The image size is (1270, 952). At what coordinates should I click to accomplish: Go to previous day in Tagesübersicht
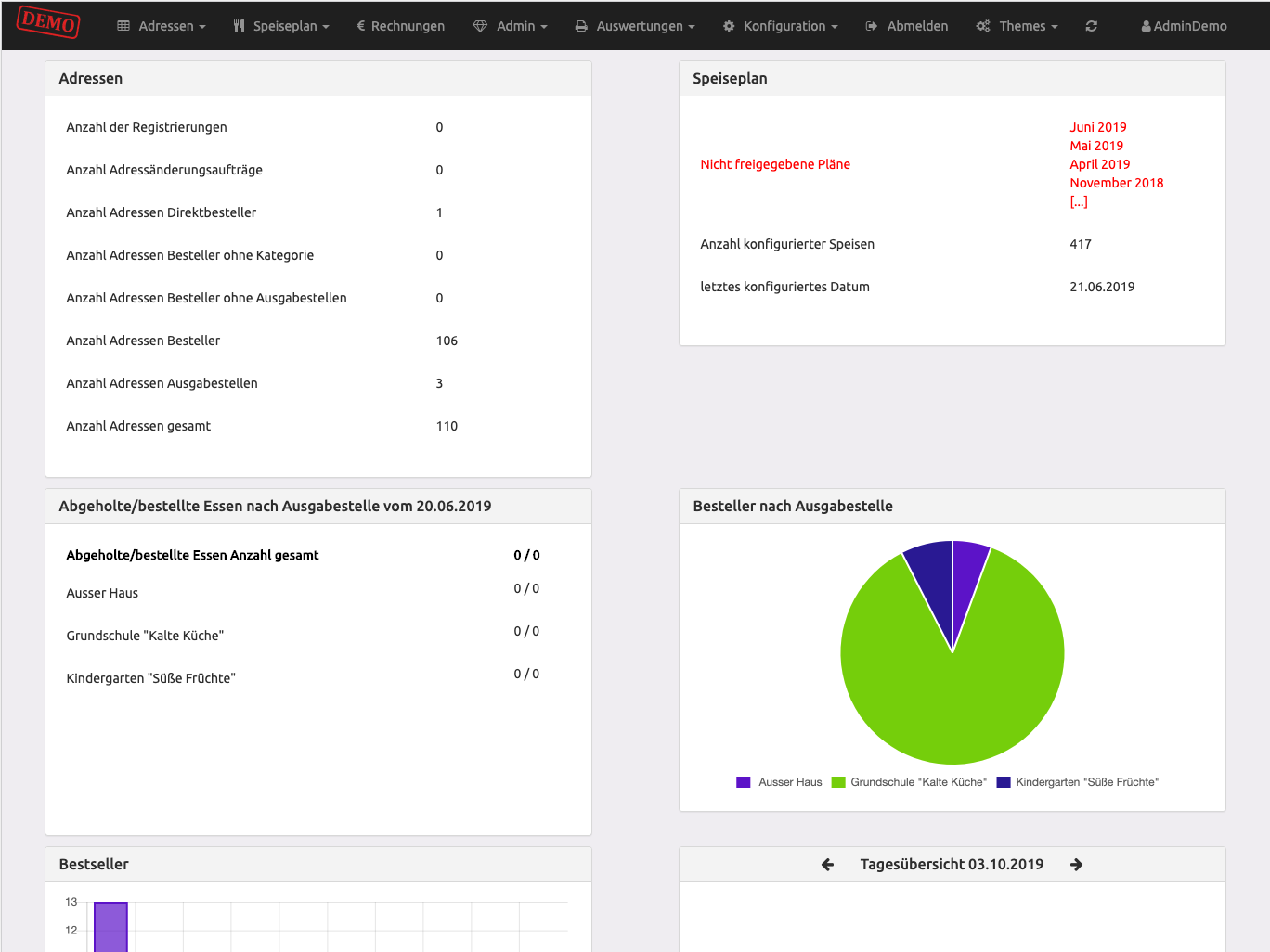(x=828, y=865)
